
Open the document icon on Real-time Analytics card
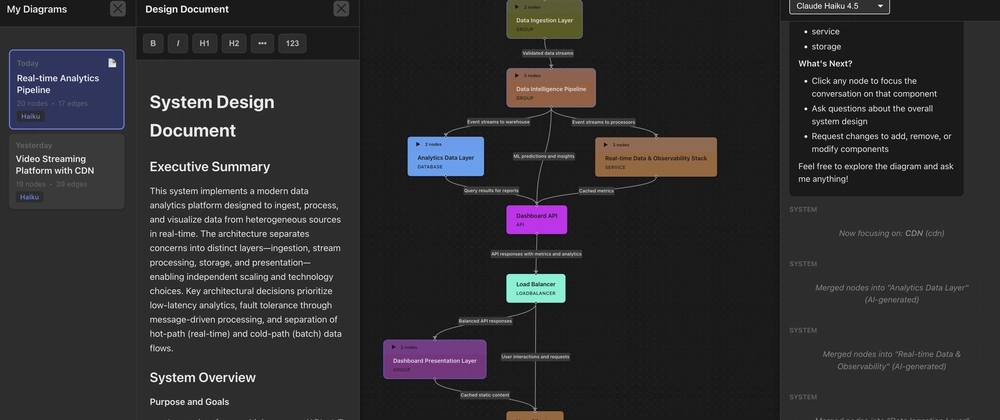pos(112,62)
